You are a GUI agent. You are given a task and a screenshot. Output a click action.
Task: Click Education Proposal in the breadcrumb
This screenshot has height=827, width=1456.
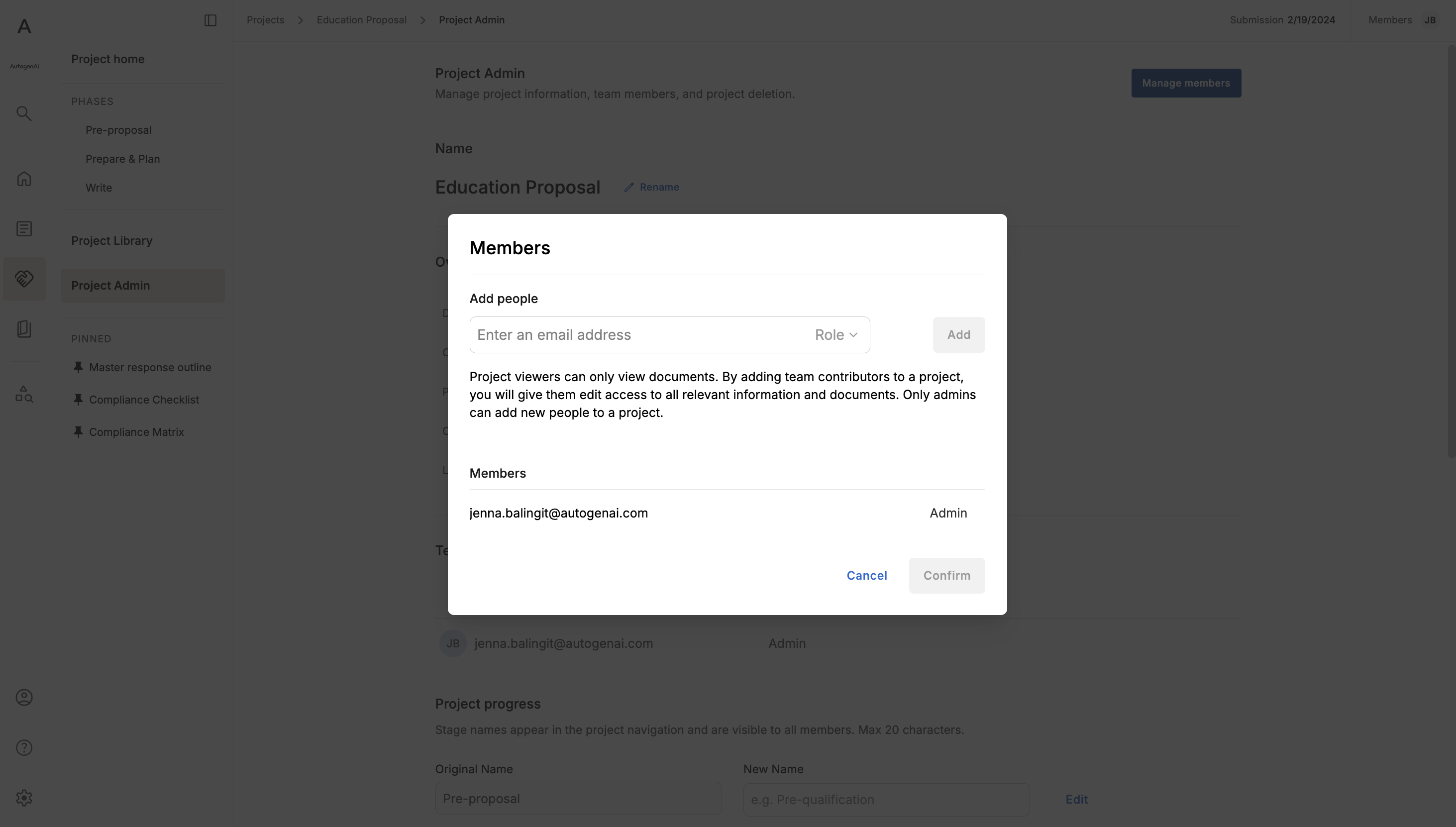[362, 20]
